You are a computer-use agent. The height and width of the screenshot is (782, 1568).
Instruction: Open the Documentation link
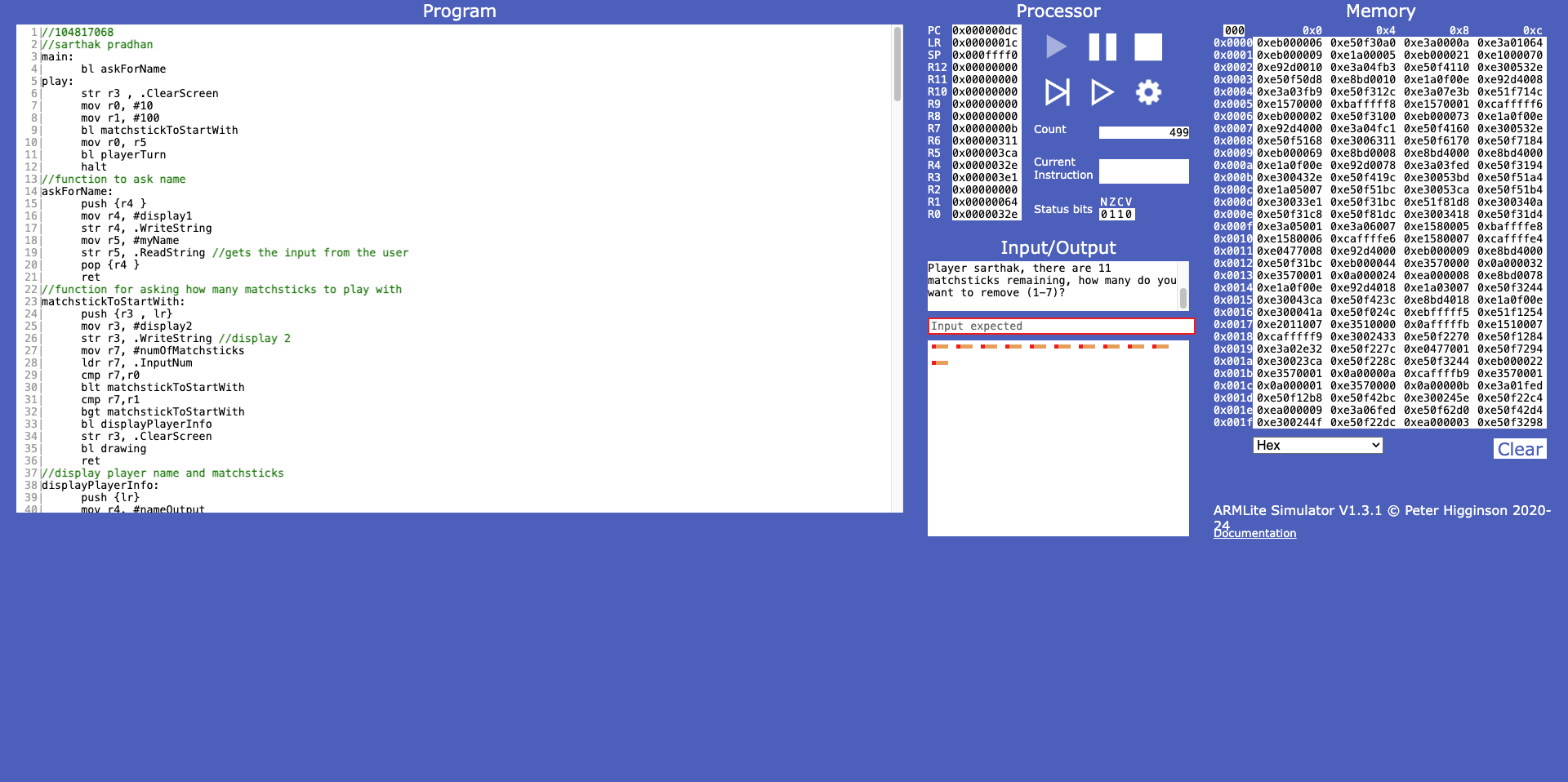click(x=1254, y=533)
